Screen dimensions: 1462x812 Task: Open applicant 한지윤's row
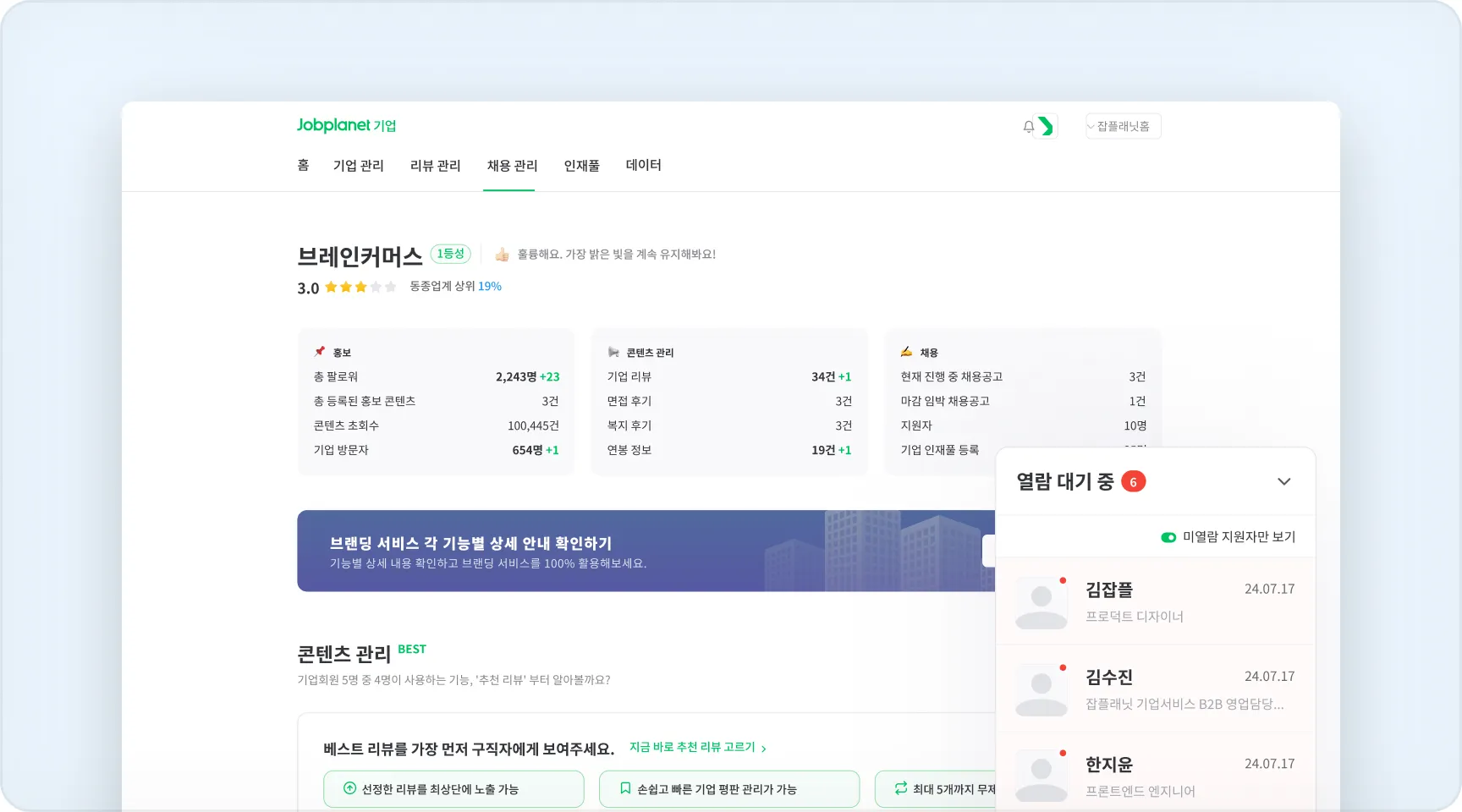coord(1156,772)
